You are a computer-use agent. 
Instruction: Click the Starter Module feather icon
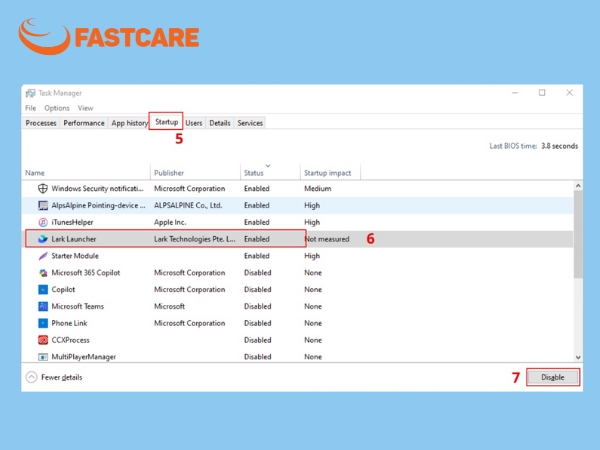point(43,256)
